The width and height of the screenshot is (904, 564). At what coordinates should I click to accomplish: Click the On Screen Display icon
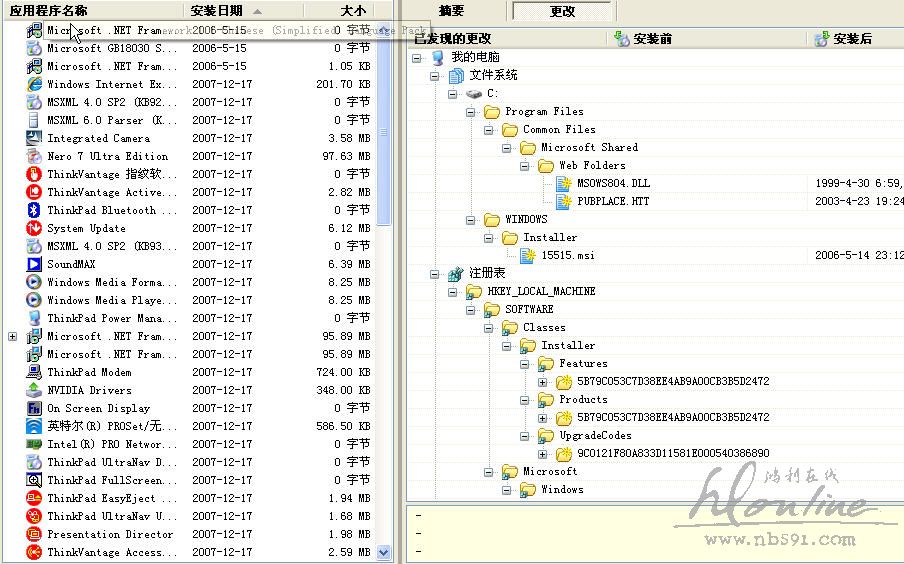click(x=34, y=408)
